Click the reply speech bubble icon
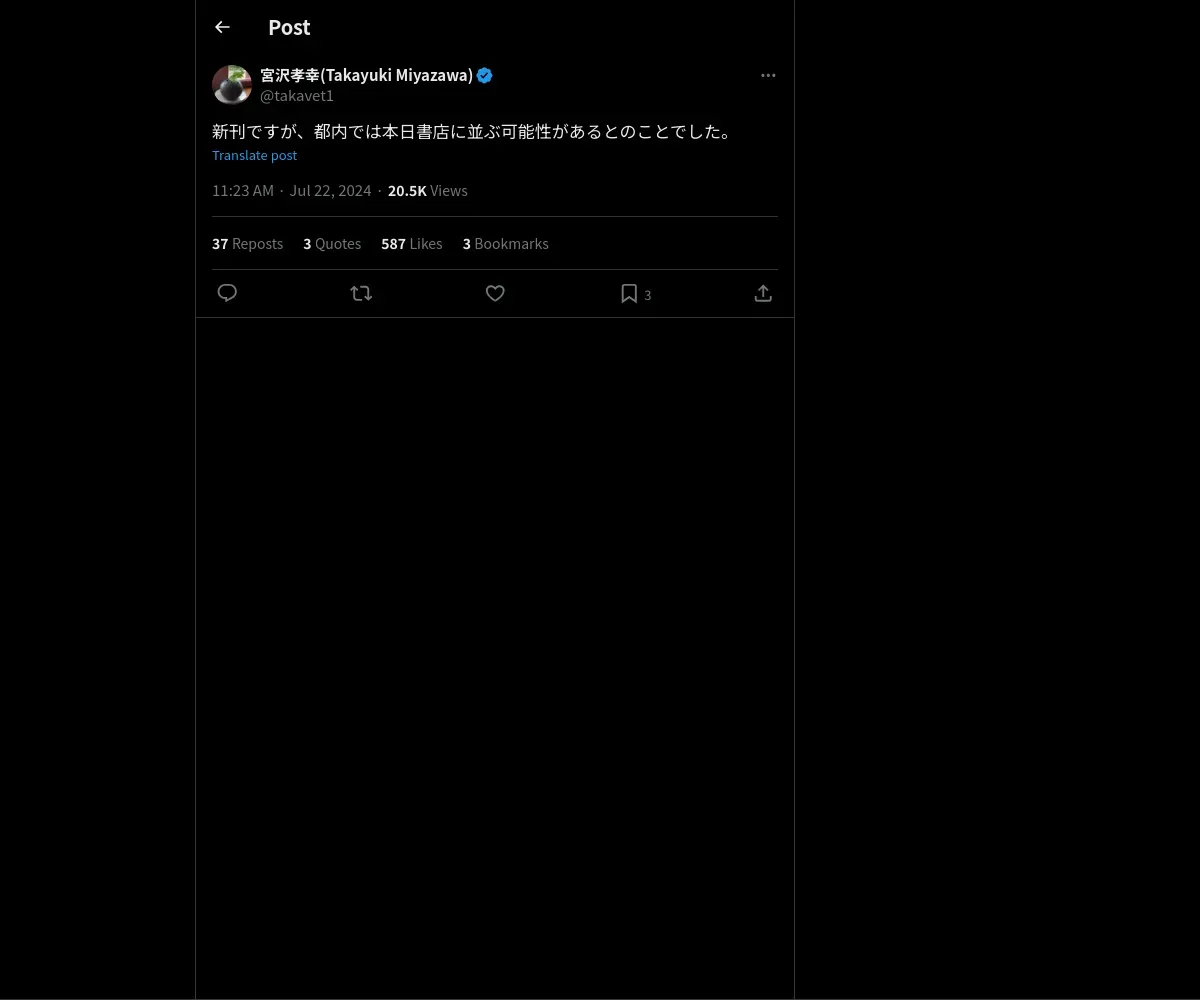Viewport: 1200px width, 1000px height. pyautogui.click(x=227, y=293)
